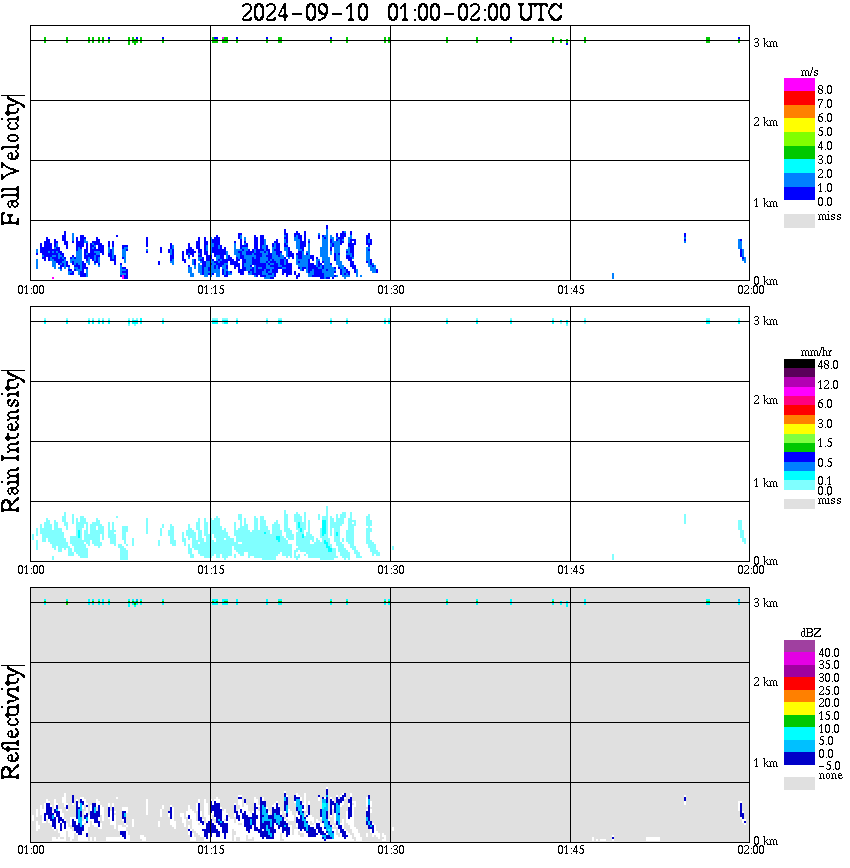Screen dimensions: 850x868
Task: Click the purple 12.0 mm/hr rain swatch
Action: pyautogui.click(x=799, y=383)
